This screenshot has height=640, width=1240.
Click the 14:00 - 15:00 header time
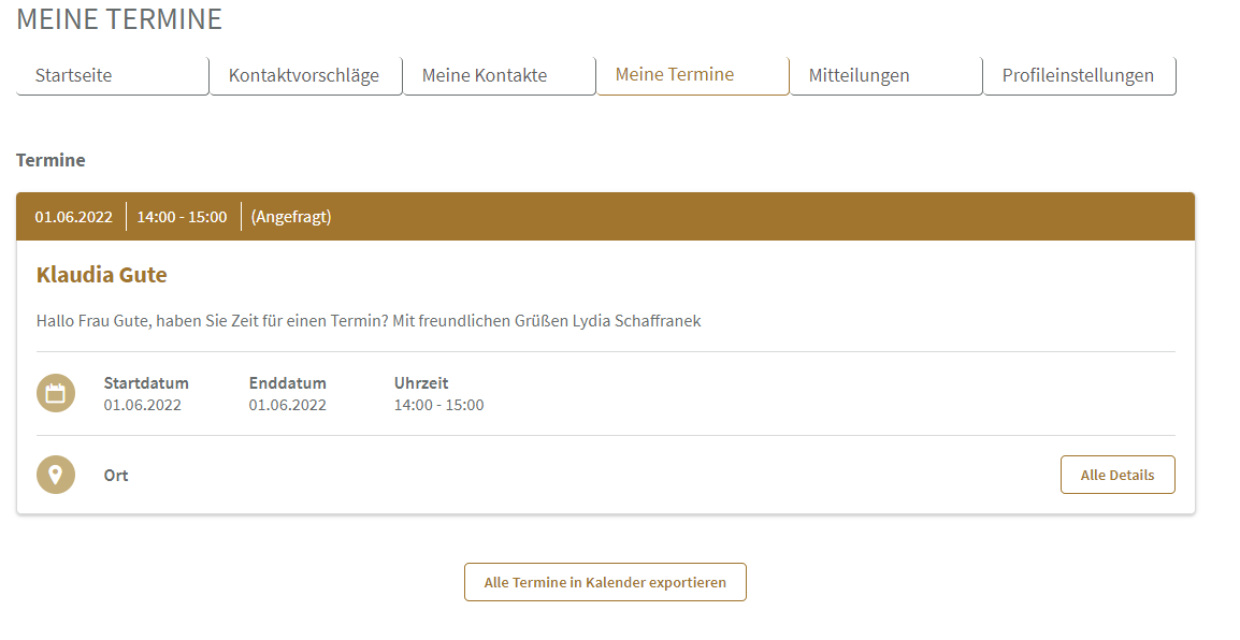click(x=182, y=217)
